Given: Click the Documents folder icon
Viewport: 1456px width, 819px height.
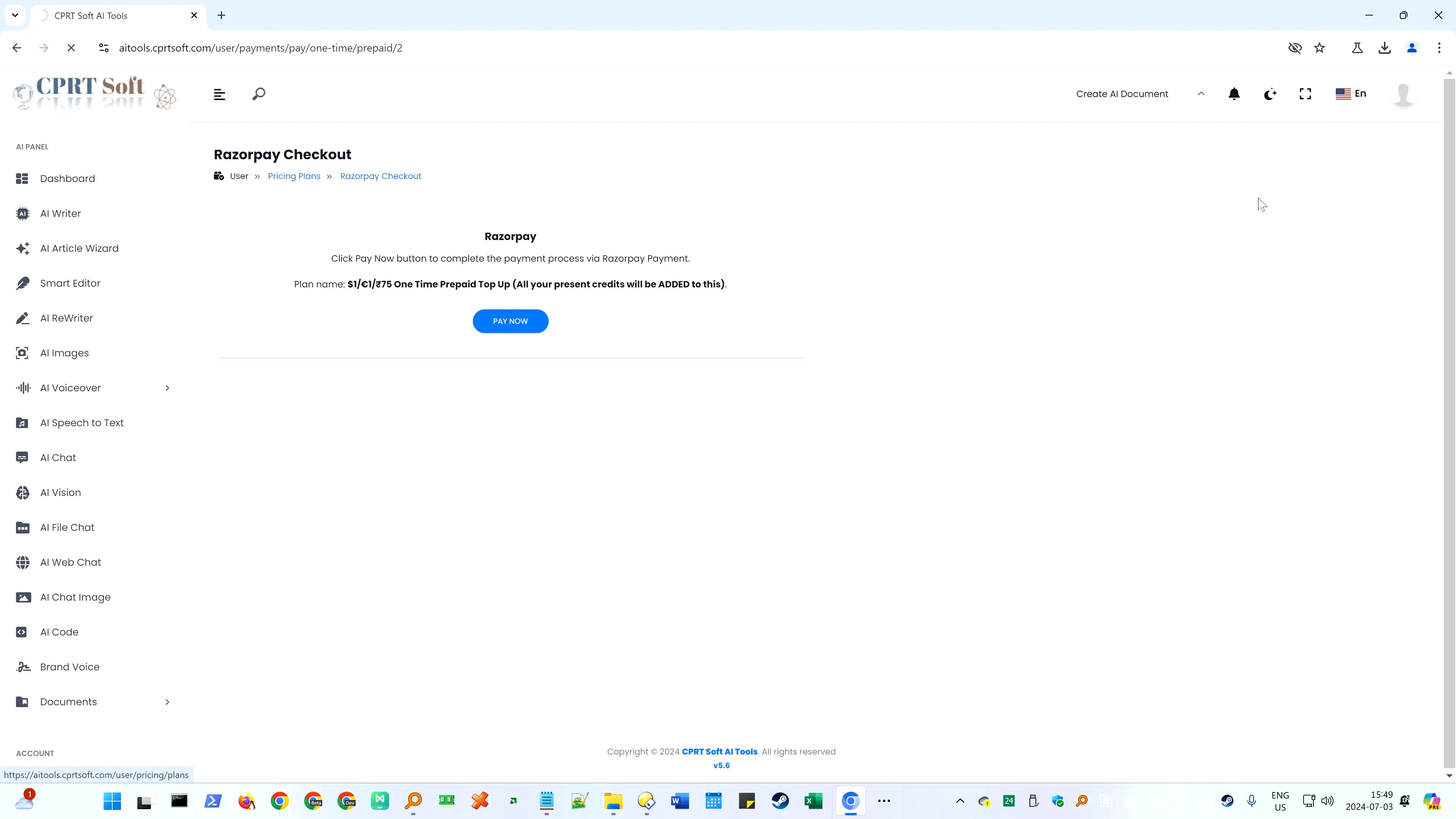Looking at the screenshot, I should [22, 702].
